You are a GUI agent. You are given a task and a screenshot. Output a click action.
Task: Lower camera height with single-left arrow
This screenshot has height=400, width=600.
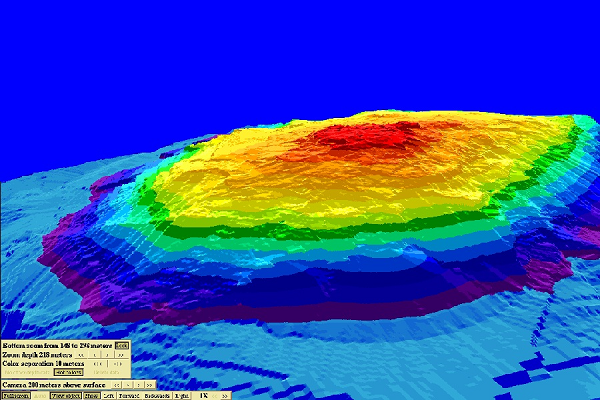tap(127, 385)
